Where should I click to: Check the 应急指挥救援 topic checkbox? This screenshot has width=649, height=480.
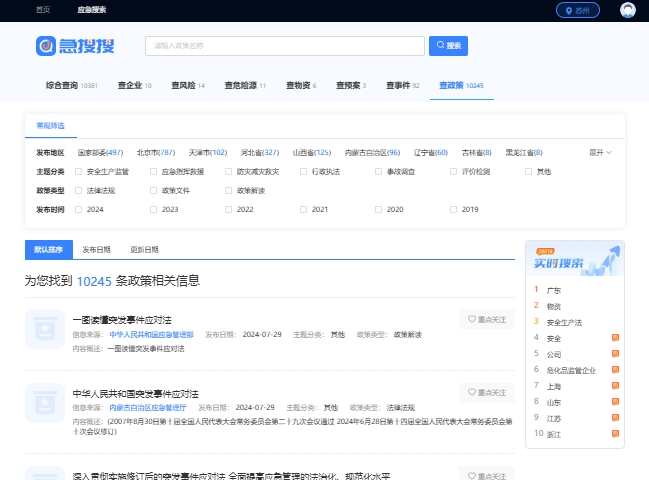click(153, 171)
